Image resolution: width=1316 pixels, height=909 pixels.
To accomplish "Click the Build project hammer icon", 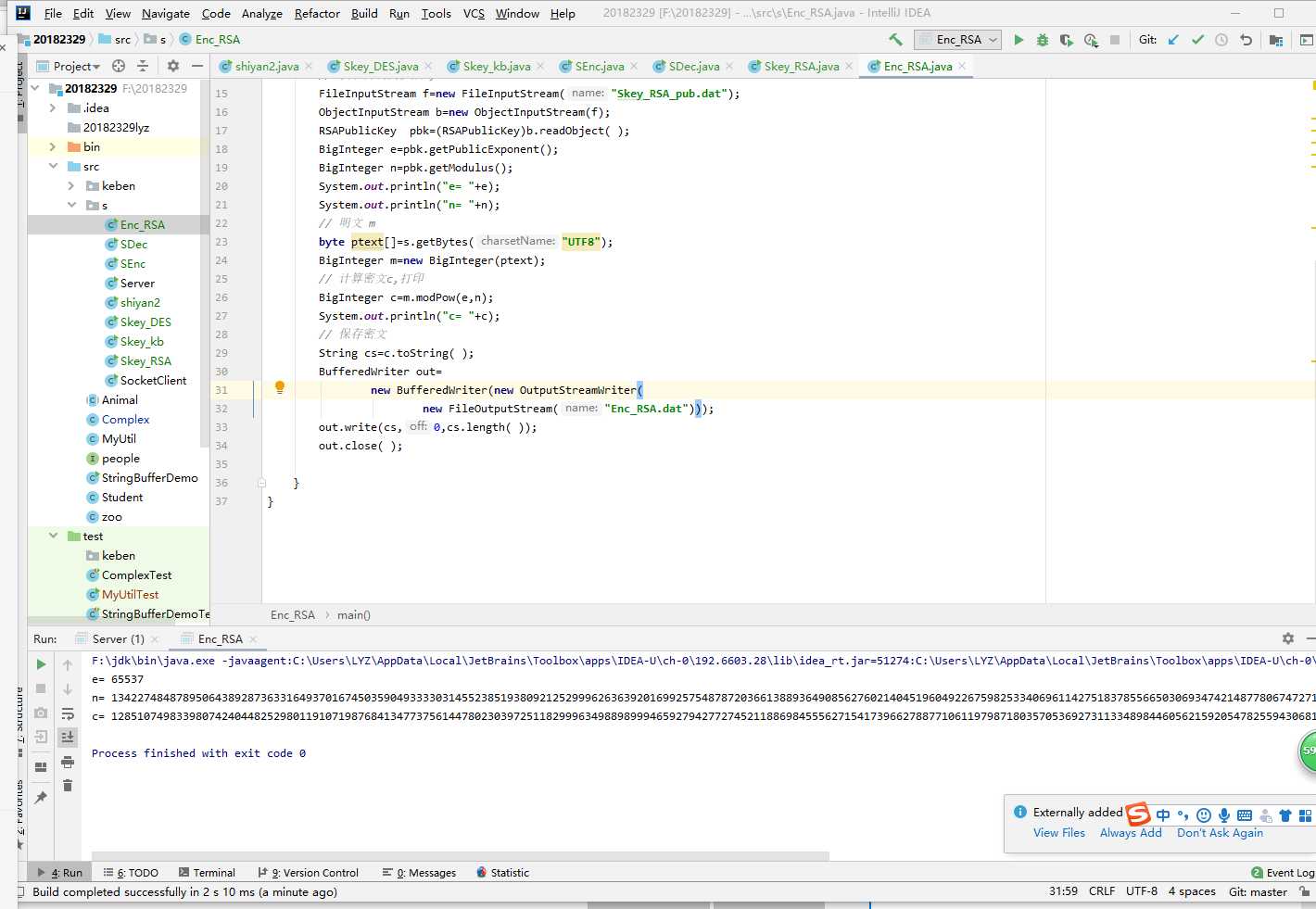I will tap(895, 40).
